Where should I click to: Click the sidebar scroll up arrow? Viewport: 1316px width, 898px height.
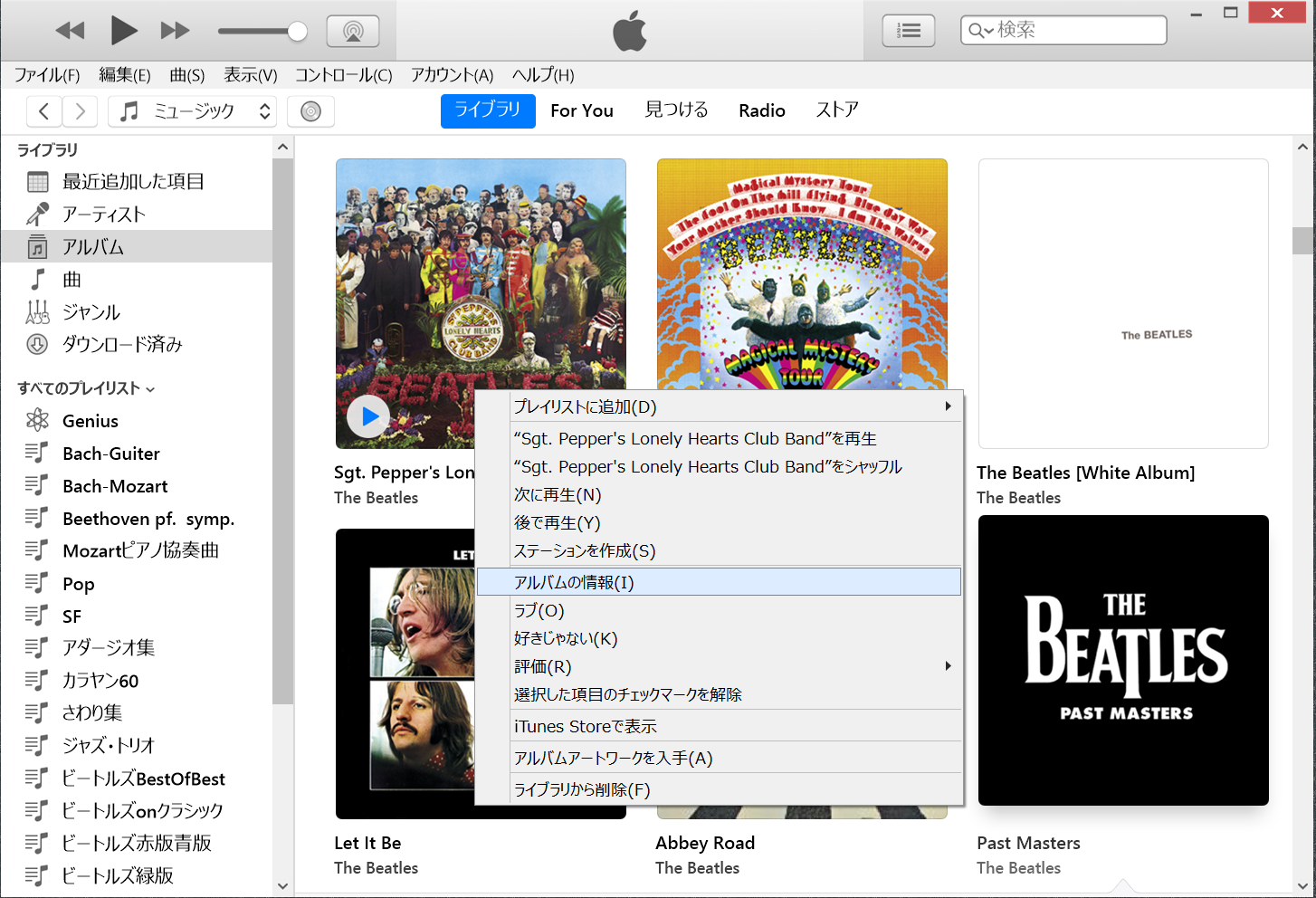282,147
